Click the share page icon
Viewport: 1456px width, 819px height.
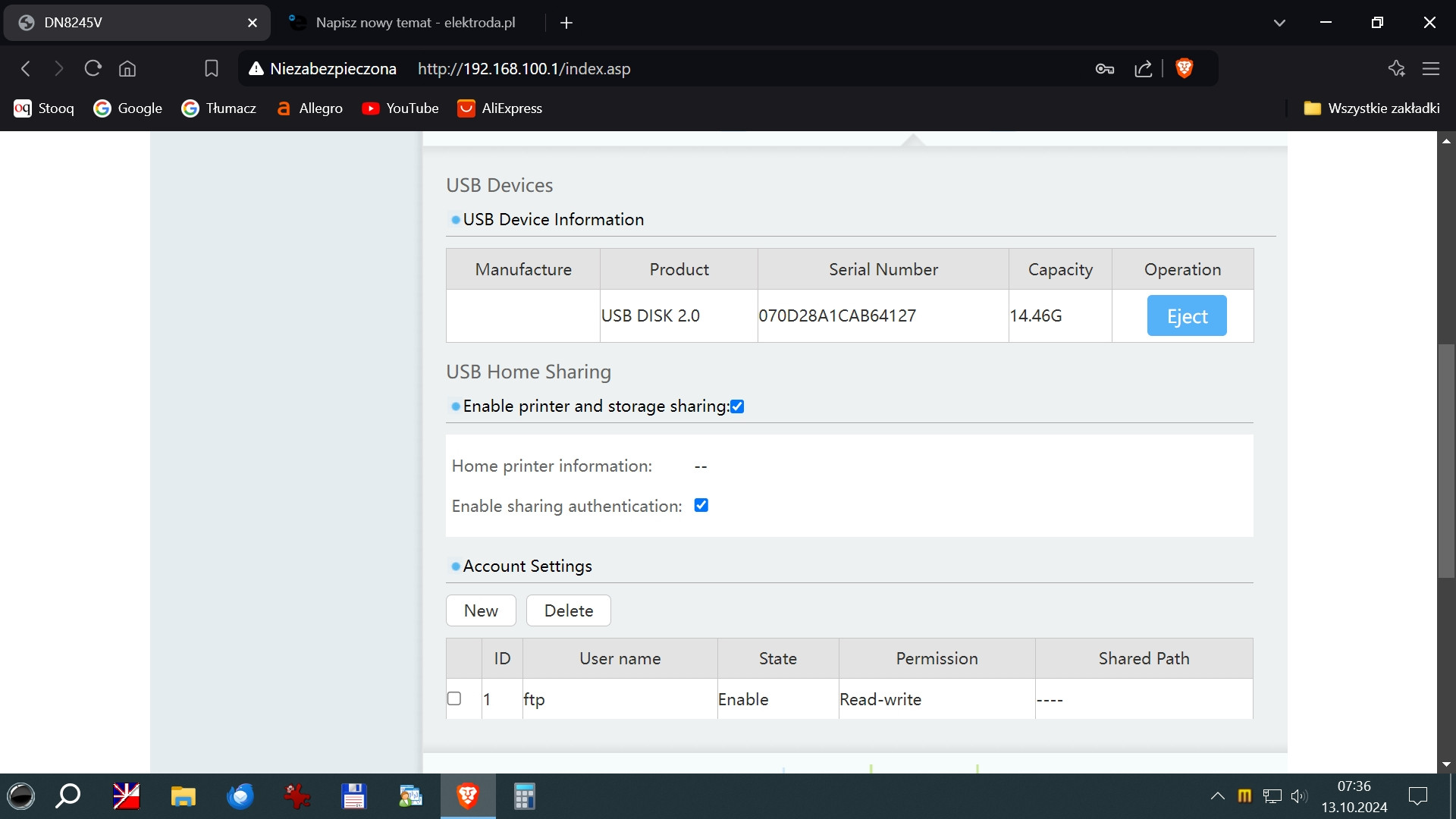coord(1143,68)
